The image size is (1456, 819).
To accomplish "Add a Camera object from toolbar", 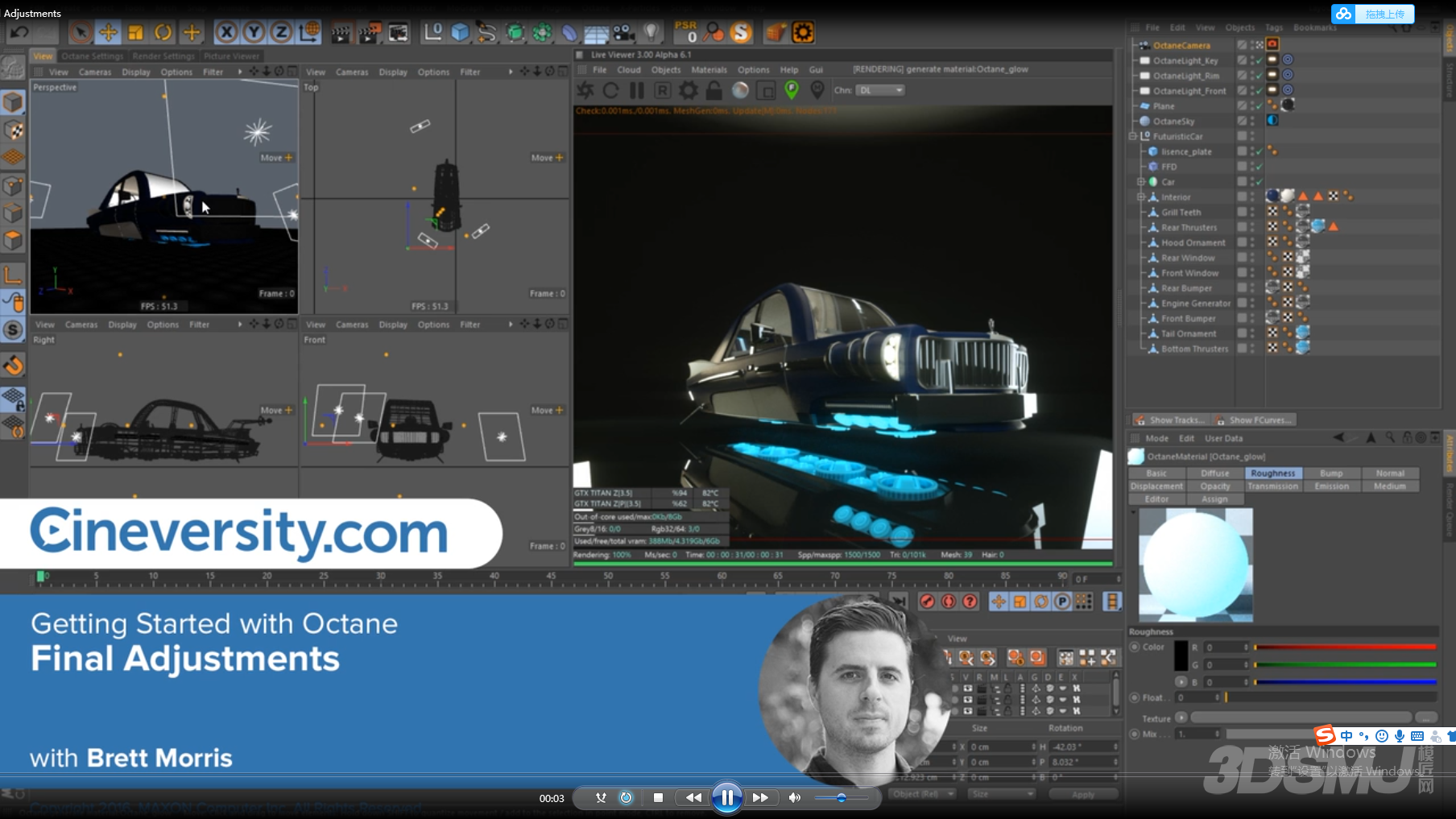I will [624, 33].
